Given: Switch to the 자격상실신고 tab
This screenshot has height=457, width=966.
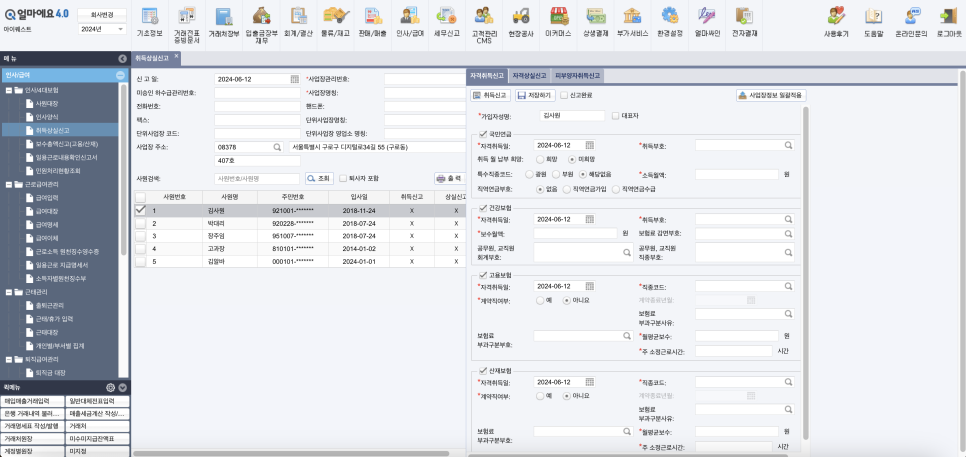Looking at the screenshot, I should 529,76.
